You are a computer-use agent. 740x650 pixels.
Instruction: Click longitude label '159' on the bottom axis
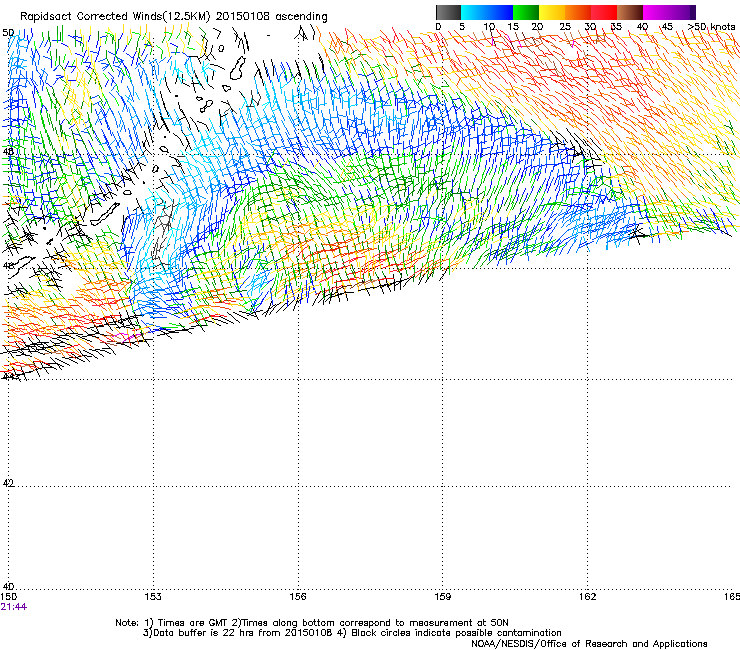tap(443, 597)
